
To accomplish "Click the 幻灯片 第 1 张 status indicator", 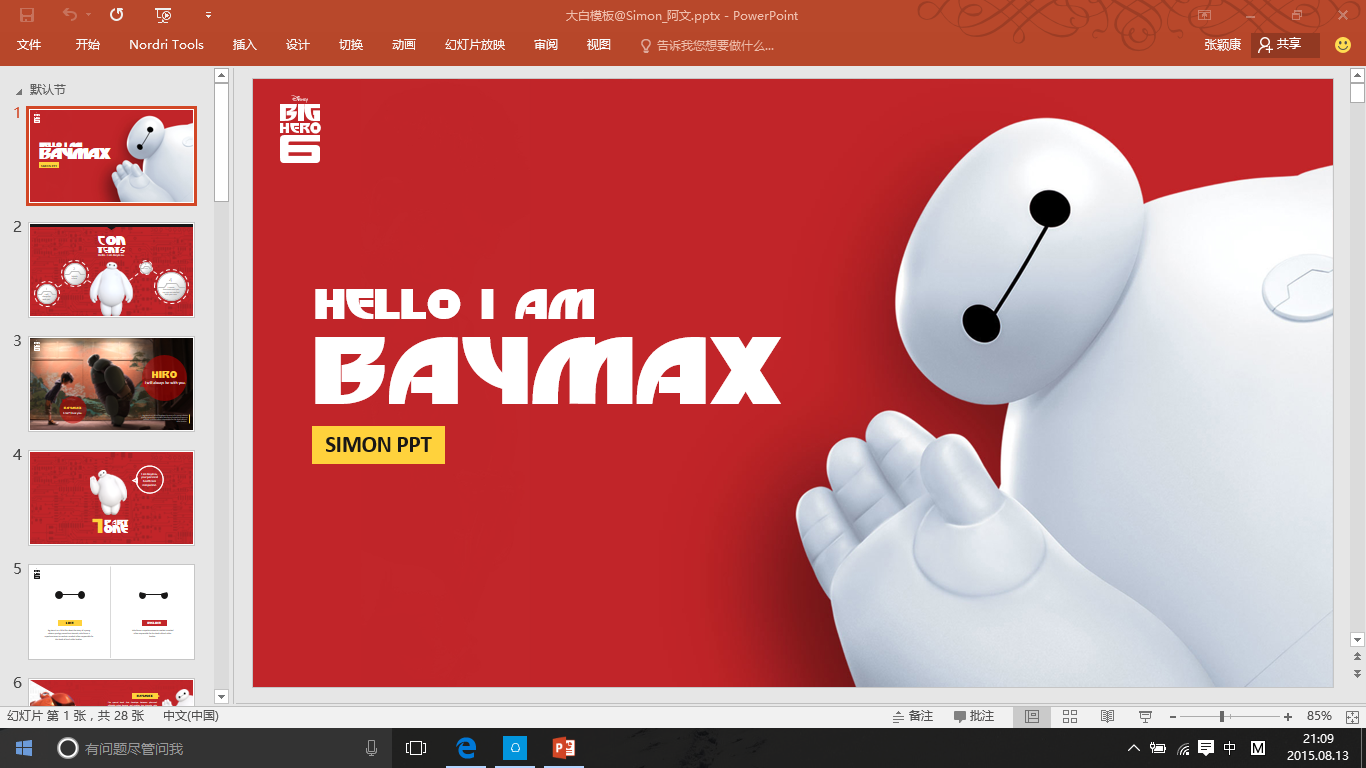I will click(76, 716).
